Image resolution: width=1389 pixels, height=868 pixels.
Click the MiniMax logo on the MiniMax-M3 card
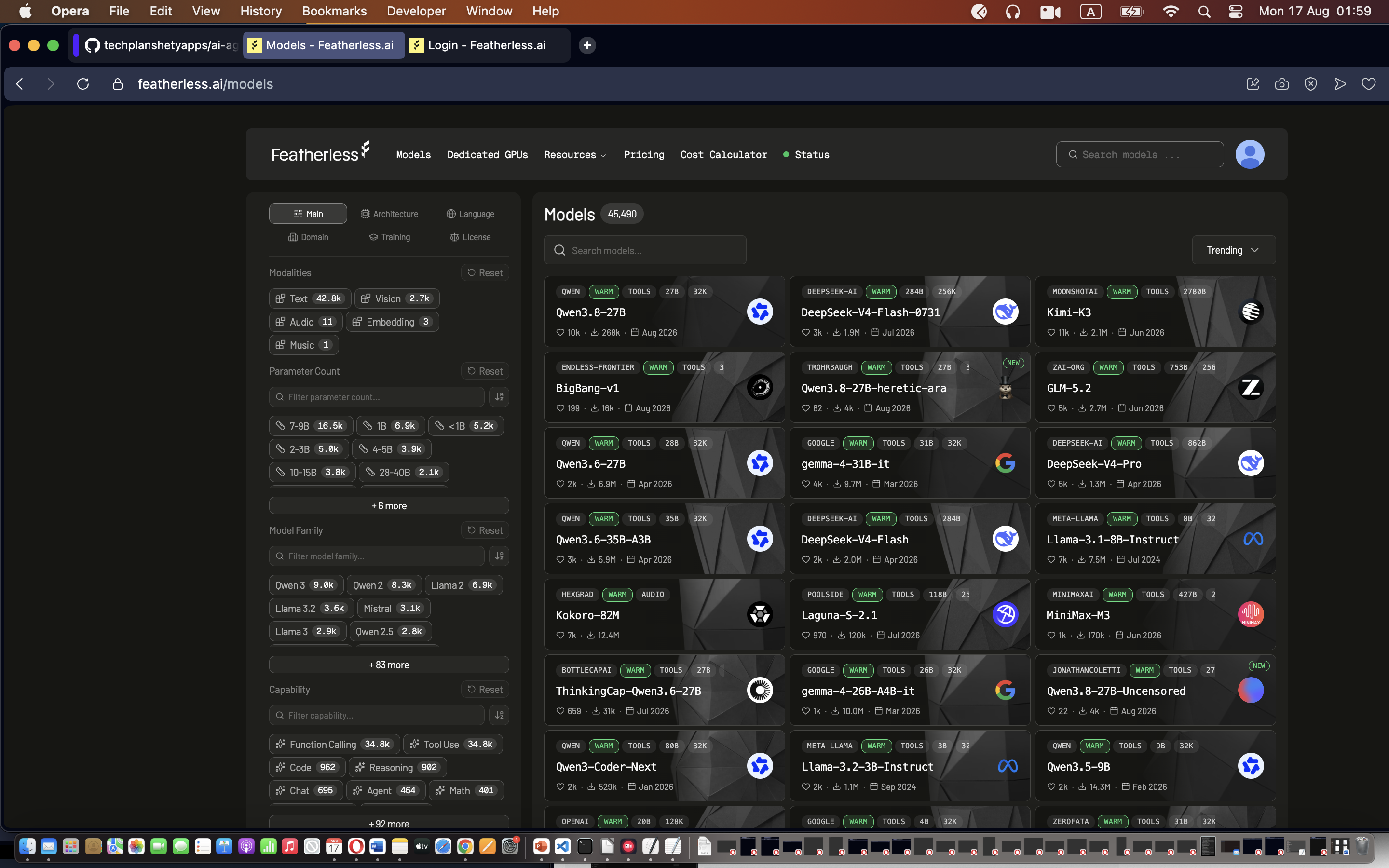1251,614
